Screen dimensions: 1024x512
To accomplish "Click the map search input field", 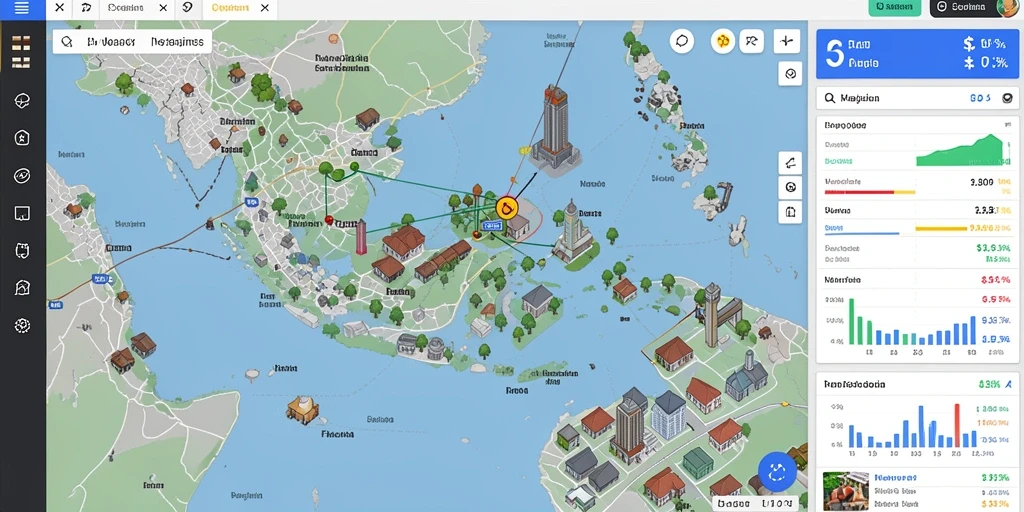I will click(x=133, y=42).
